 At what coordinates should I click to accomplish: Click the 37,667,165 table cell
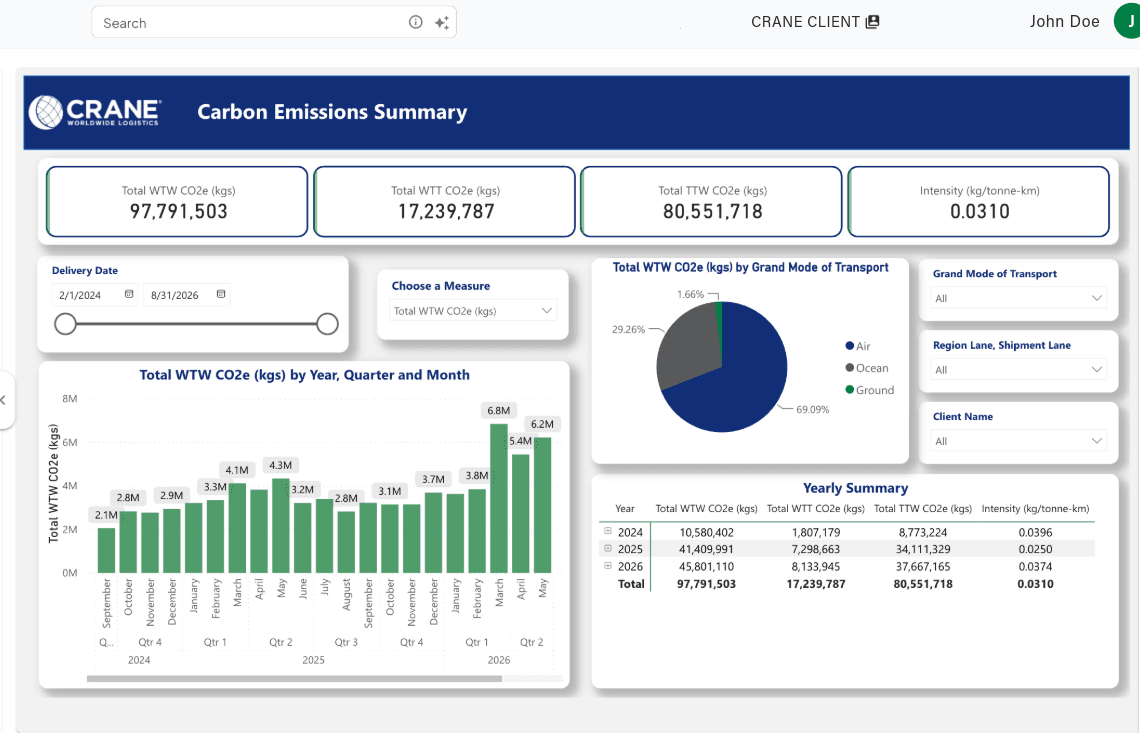(x=923, y=567)
